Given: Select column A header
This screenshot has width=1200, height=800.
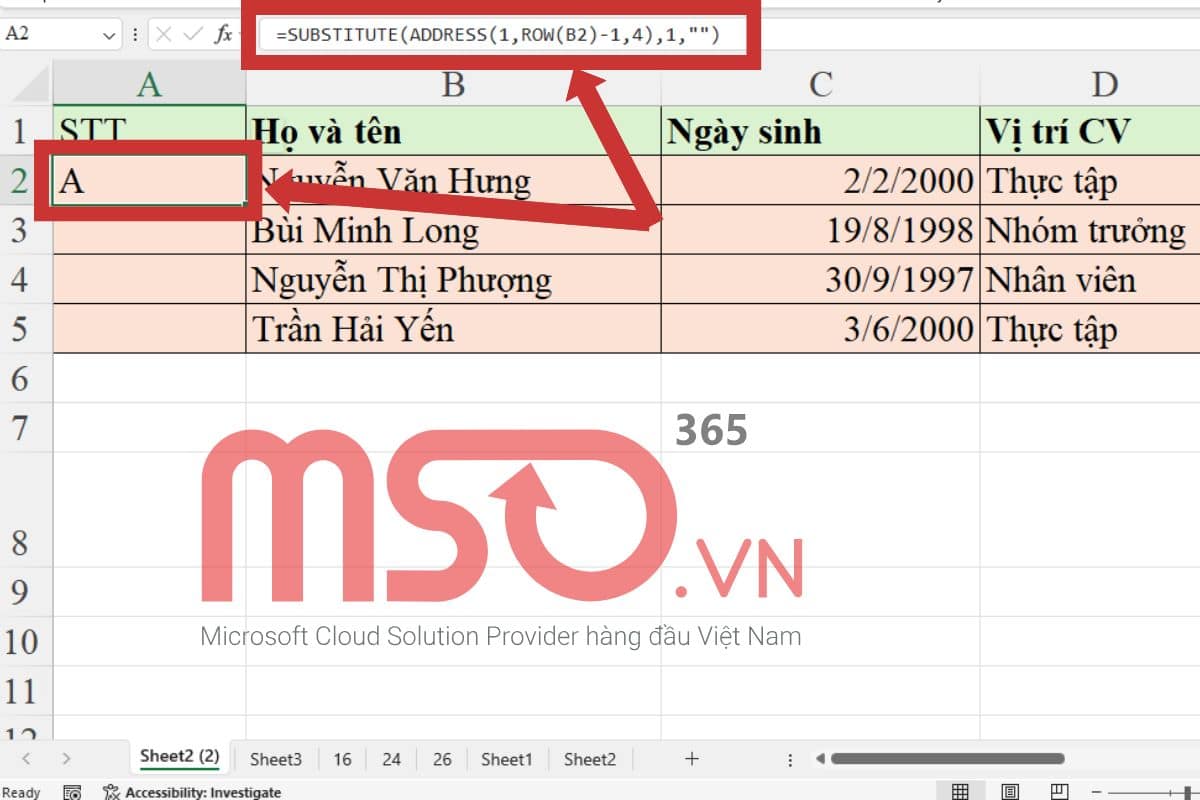Looking at the screenshot, I should (x=149, y=84).
